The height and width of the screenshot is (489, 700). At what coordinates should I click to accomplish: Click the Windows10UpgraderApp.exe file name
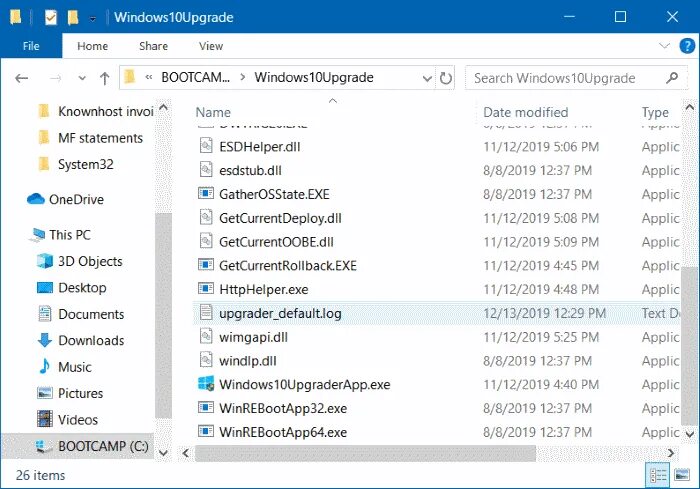pos(305,385)
